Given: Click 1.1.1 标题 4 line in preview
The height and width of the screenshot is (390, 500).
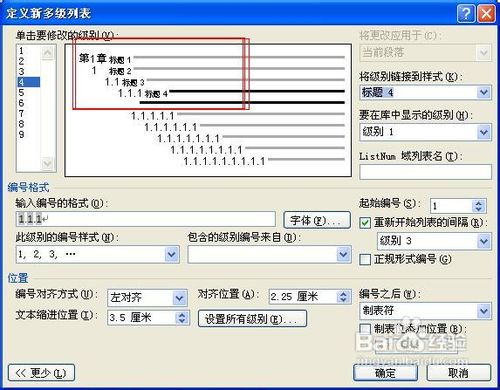Looking at the screenshot, I should click(231, 93).
